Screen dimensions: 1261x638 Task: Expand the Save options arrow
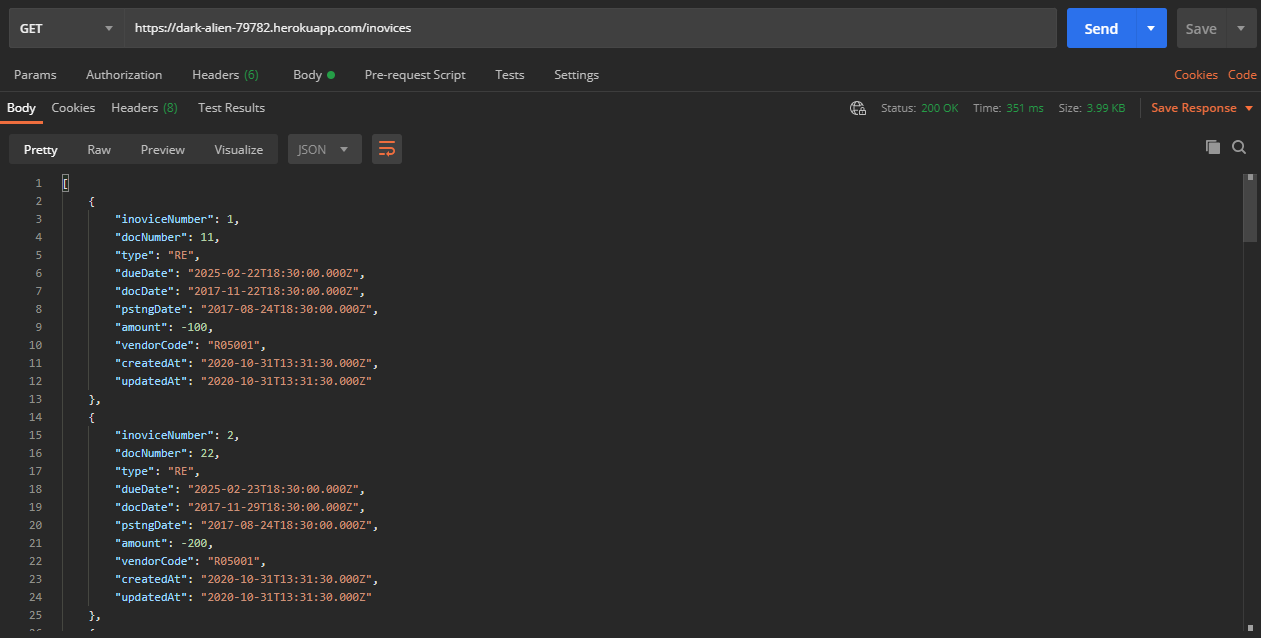[x=1241, y=28]
